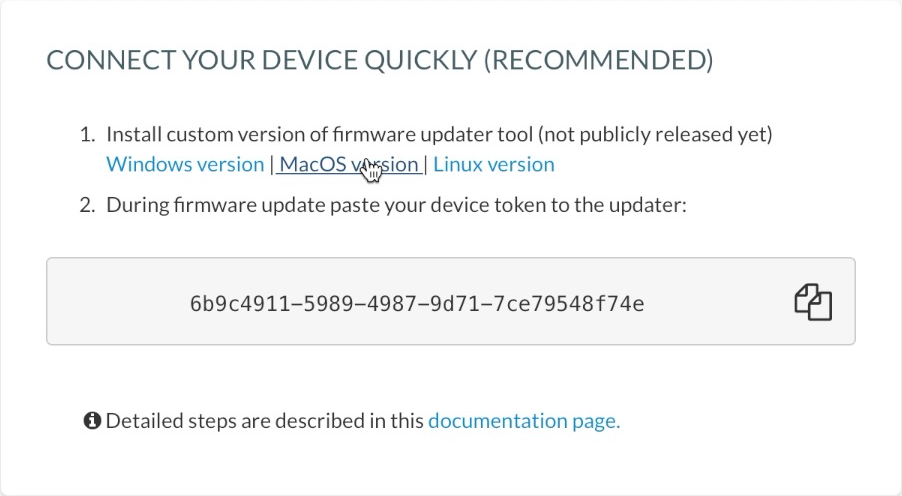Click the device token text 6b9c4911-5989-4987-9d71-7ce79548f74e
Image resolution: width=902 pixels, height=496 pixels.
pos(417,303)
